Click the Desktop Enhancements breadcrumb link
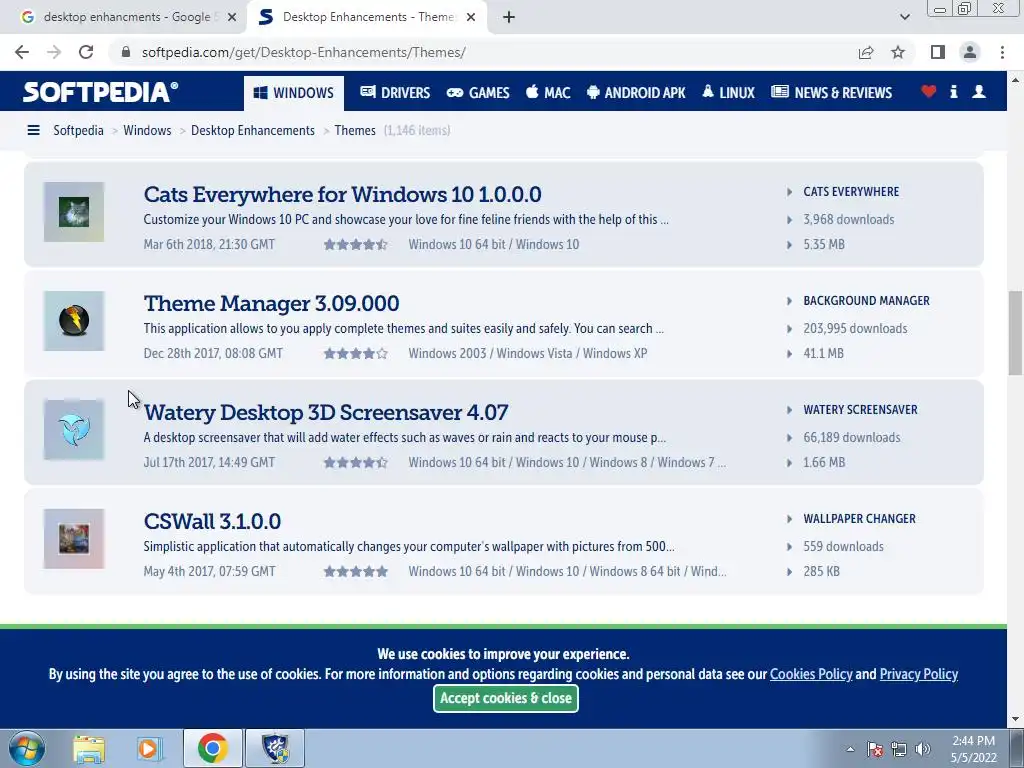Screen dimensions: 1024x768 [253, 131]
